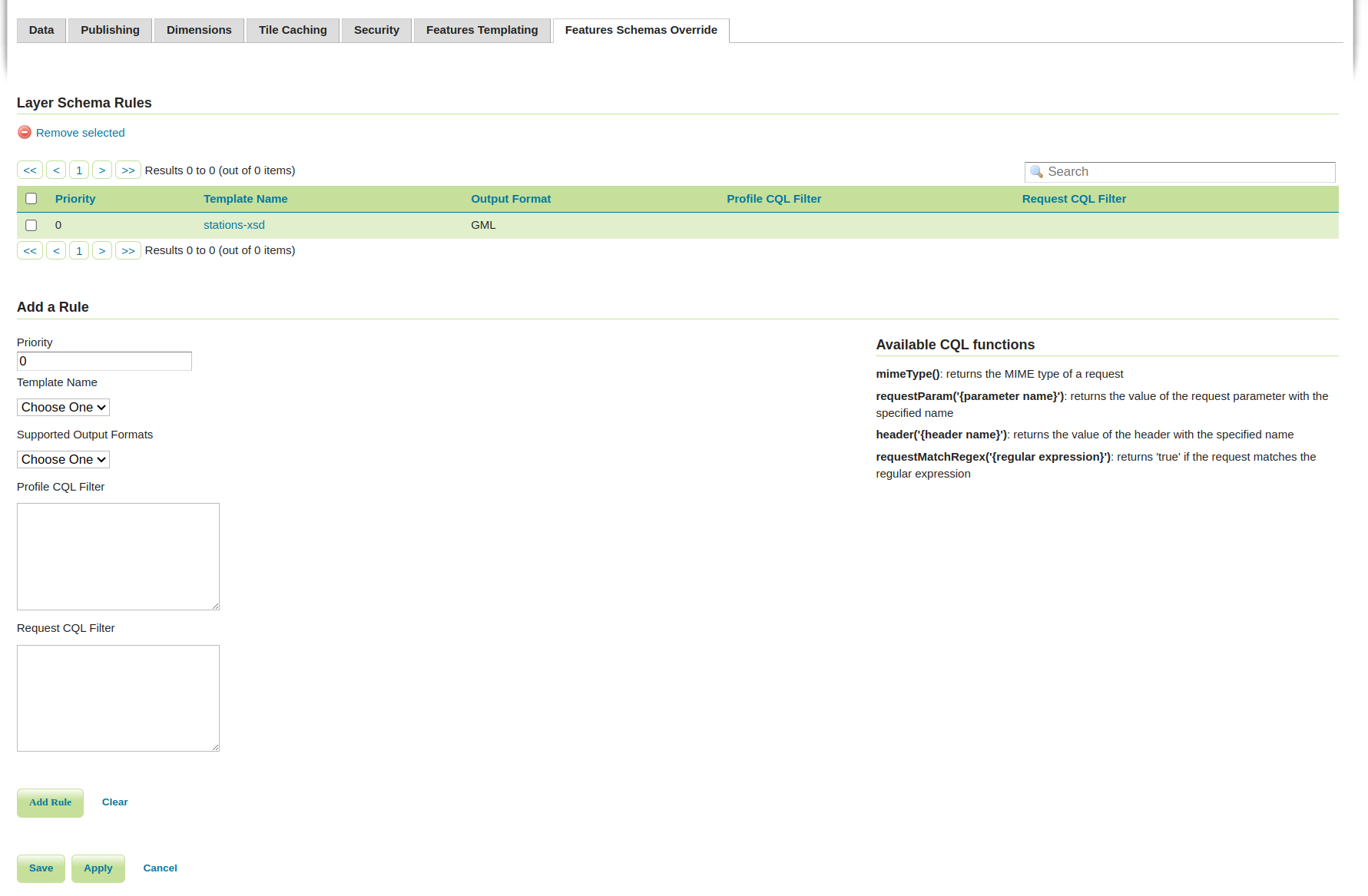Click previous page arrow in bottom pager

click(x=56, y=251)
